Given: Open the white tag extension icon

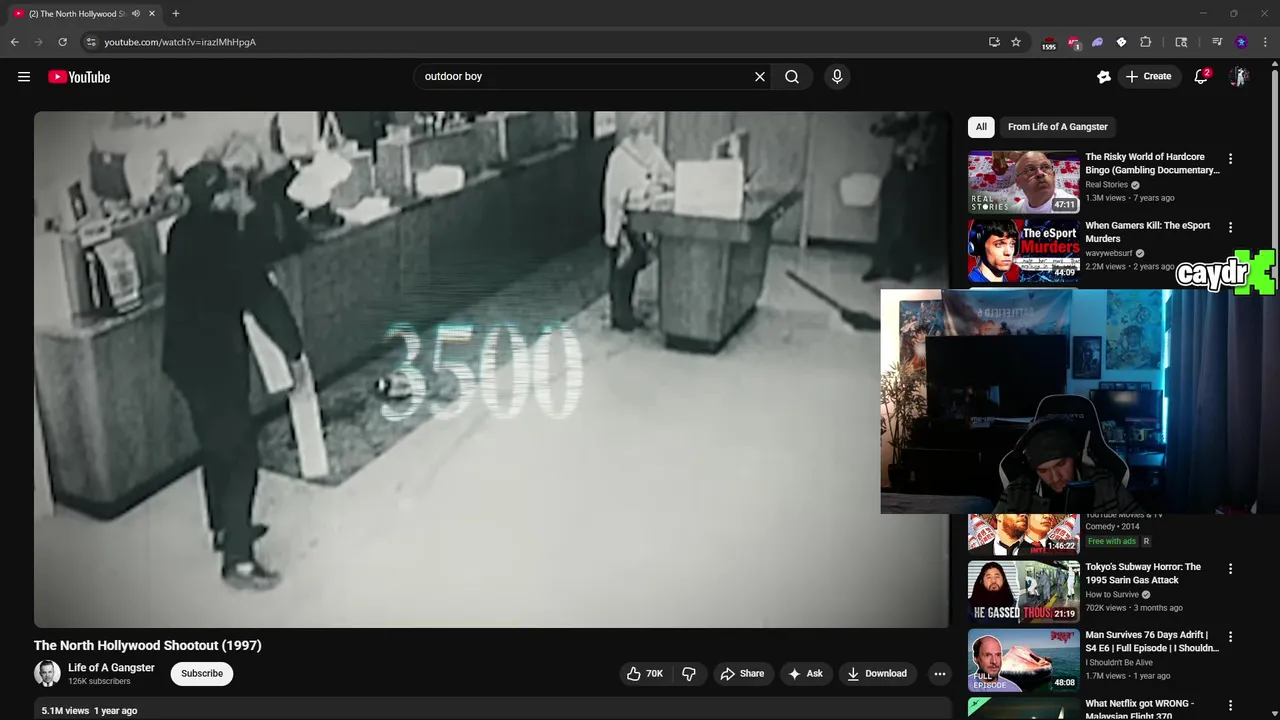Looking at the screenshot, I should click(x=1121, y=42).
